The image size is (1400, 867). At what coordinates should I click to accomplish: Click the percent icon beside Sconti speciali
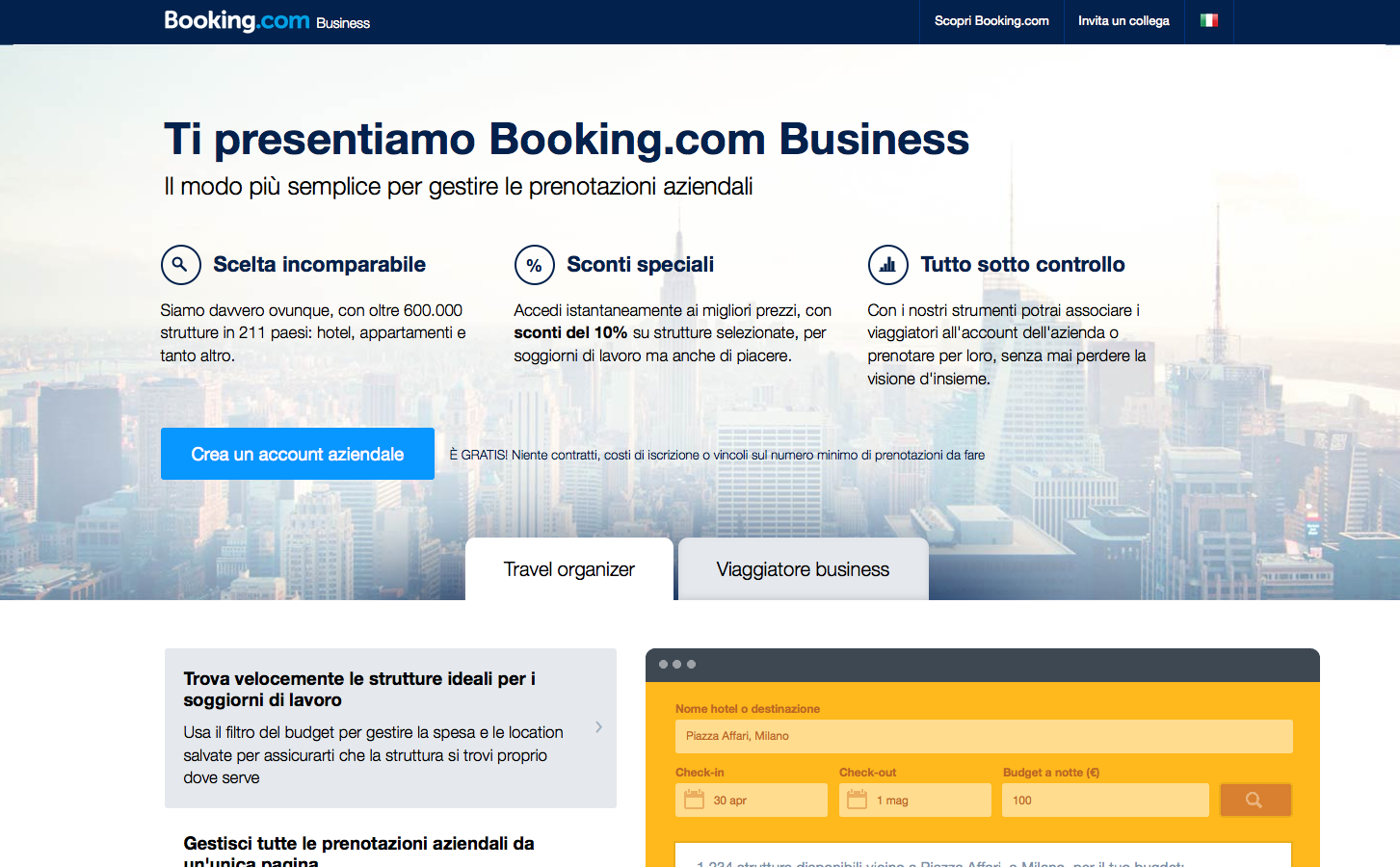[x=535, y=265]
